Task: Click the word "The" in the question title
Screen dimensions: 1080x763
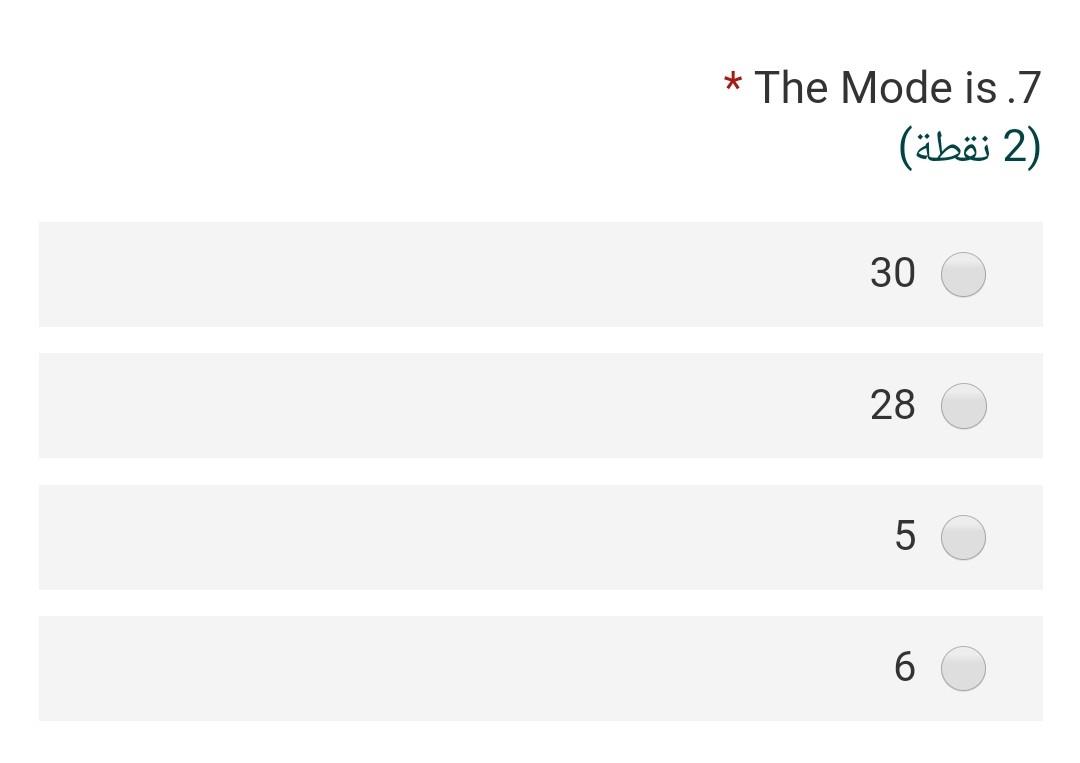Action: click(791, 88)
